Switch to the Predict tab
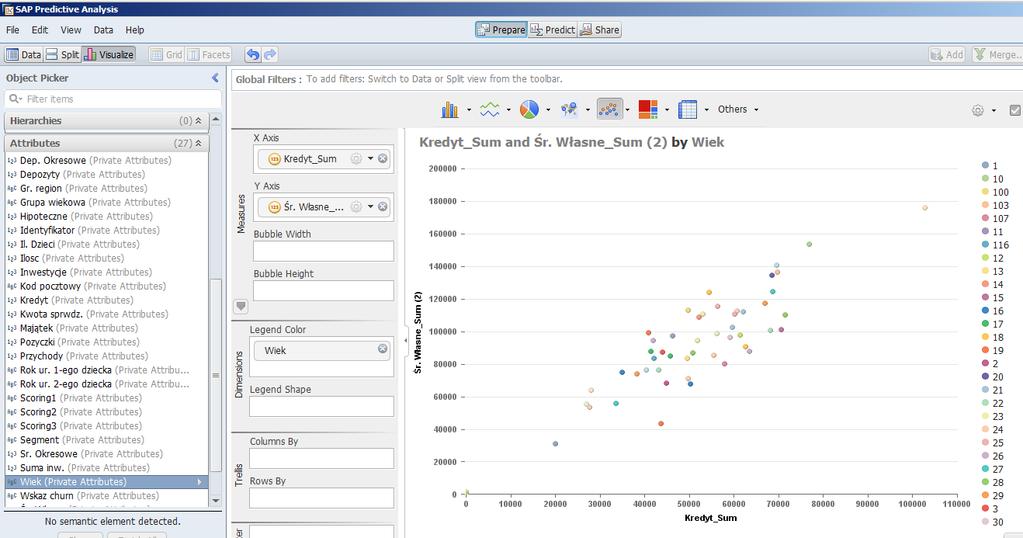Image resolution: width=1023 pixels, height=538 pixels. pyautogui.click(x=553, y=30)
